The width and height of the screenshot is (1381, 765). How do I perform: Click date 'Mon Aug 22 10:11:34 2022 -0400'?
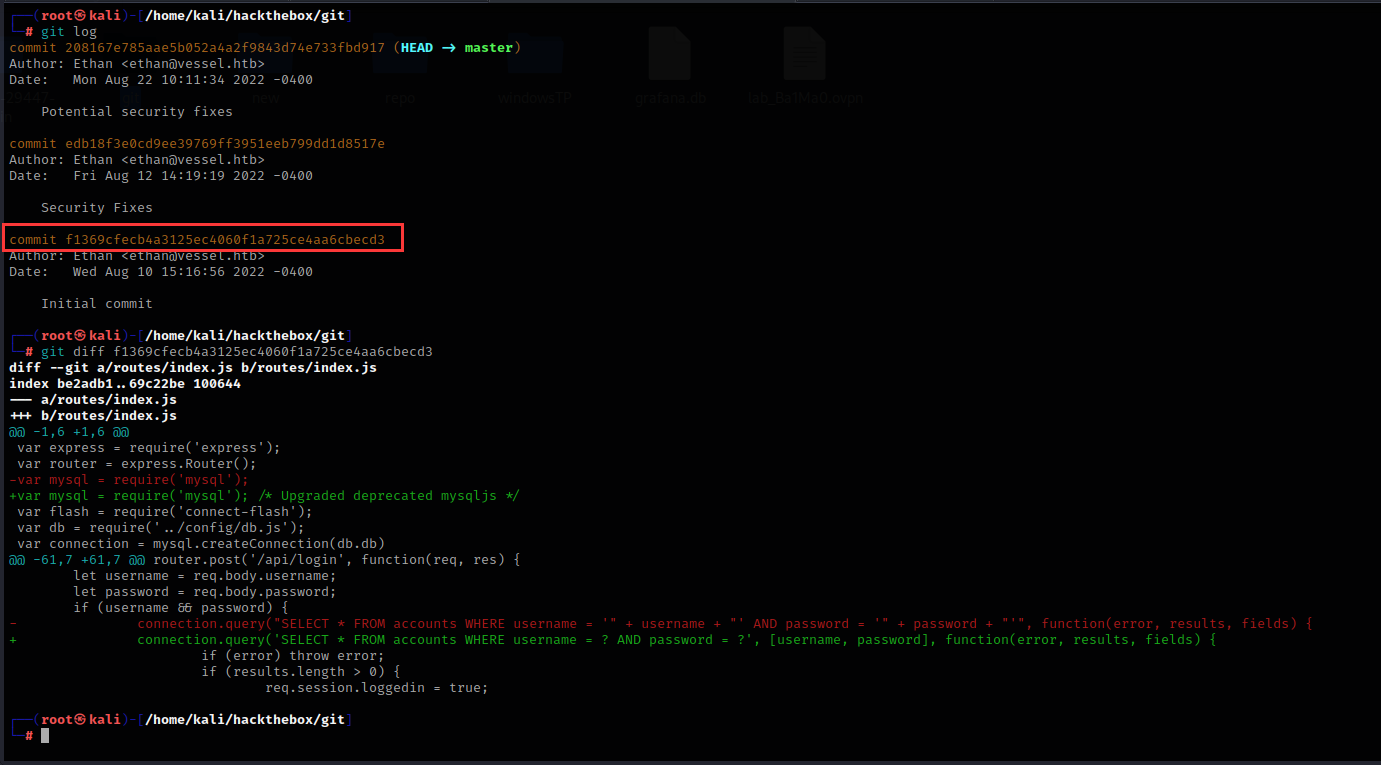193,80
